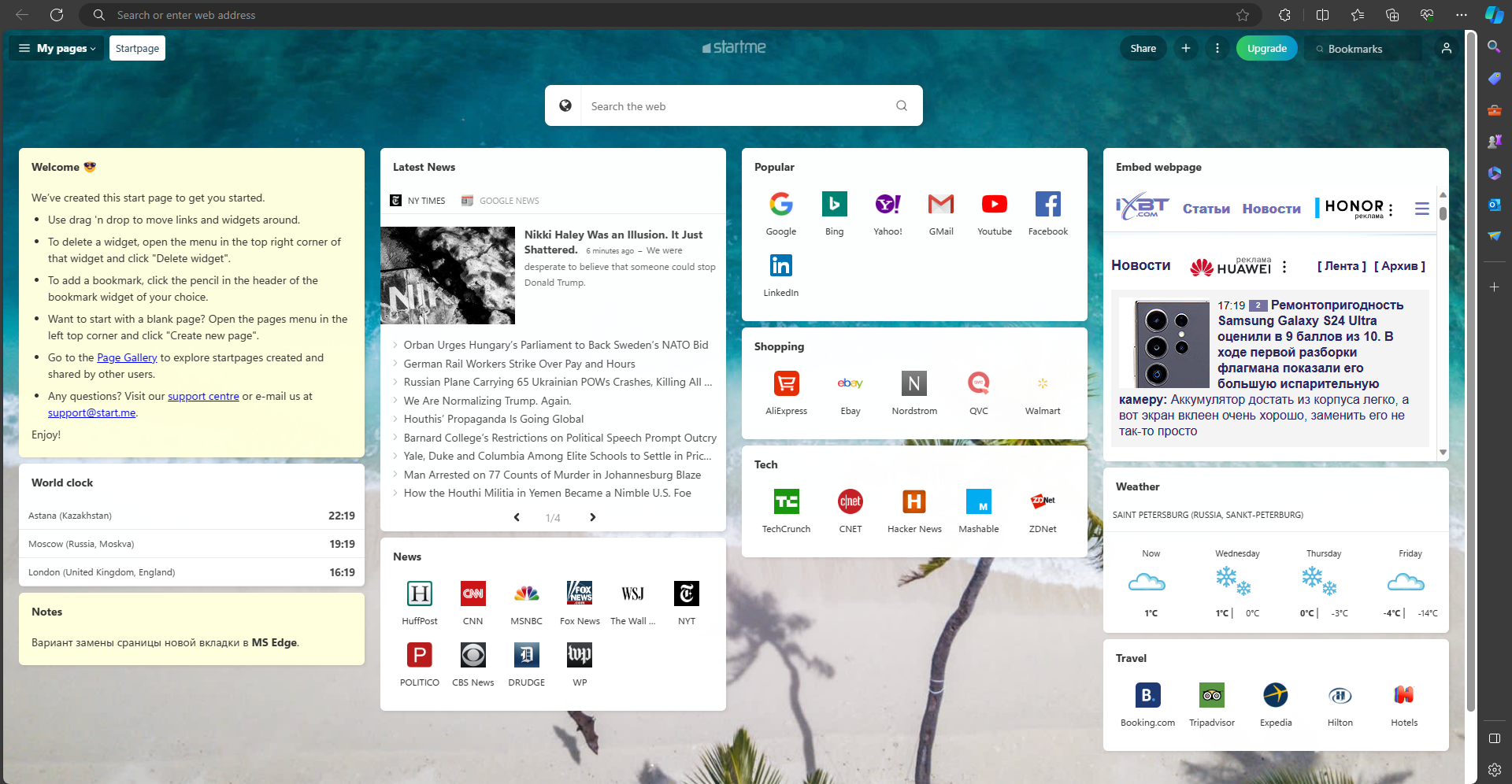Open the iXBT hamburger menu
The image size is (1512, 784).
click(x=1421, y=209)
